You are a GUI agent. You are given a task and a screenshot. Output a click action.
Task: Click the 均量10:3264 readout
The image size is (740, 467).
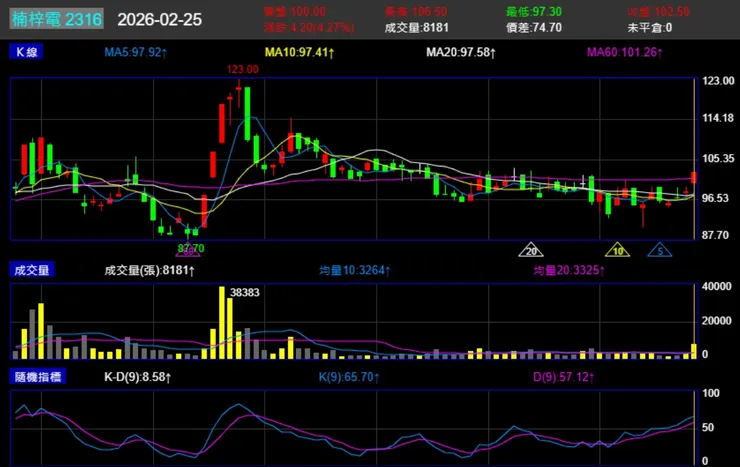click(355, 270)
